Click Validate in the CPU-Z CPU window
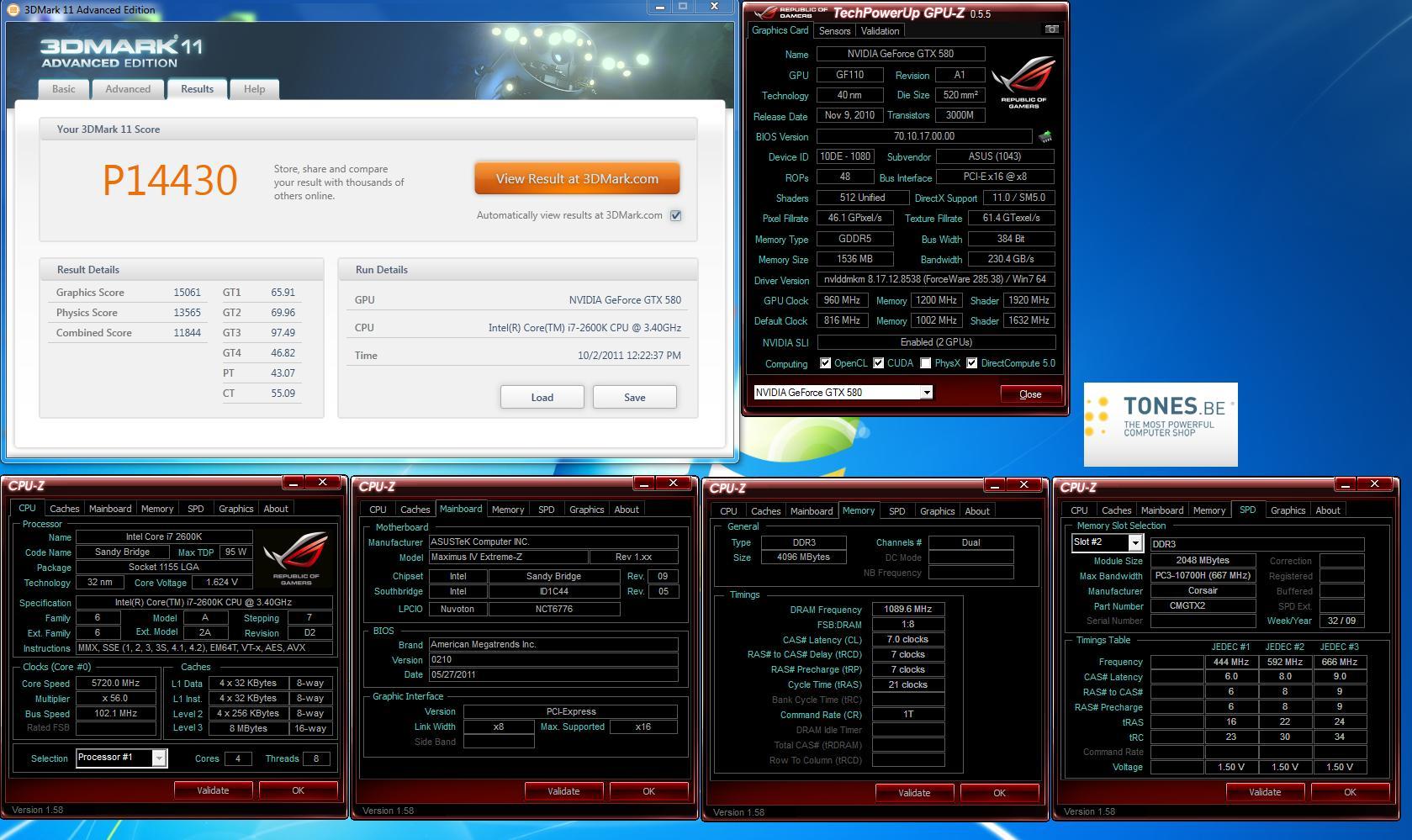The width and height of the screenshot is (1412, 840). click(213, 790)
